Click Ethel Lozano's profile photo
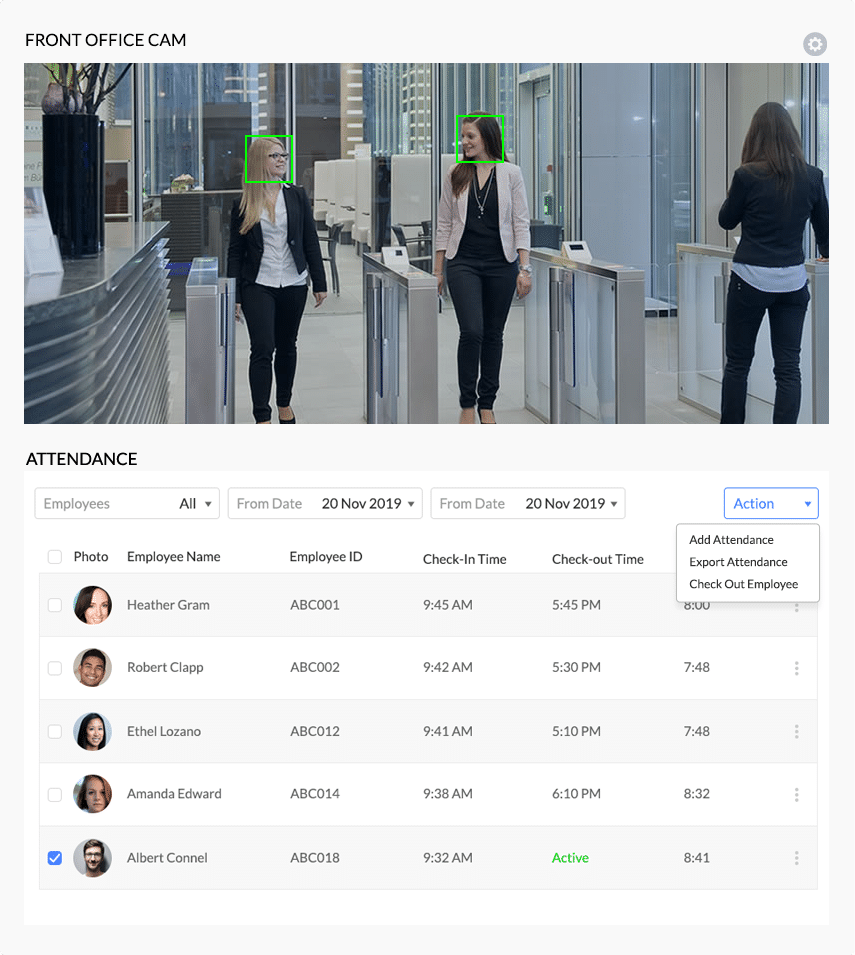855x955 pixels. [92, 732]
